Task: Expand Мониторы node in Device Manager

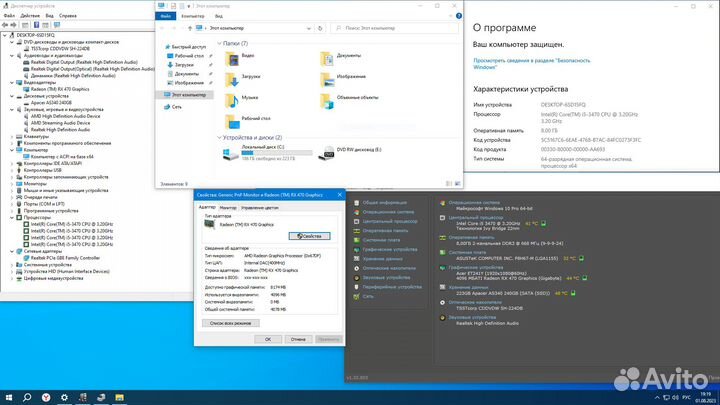Action: [12, 184]
